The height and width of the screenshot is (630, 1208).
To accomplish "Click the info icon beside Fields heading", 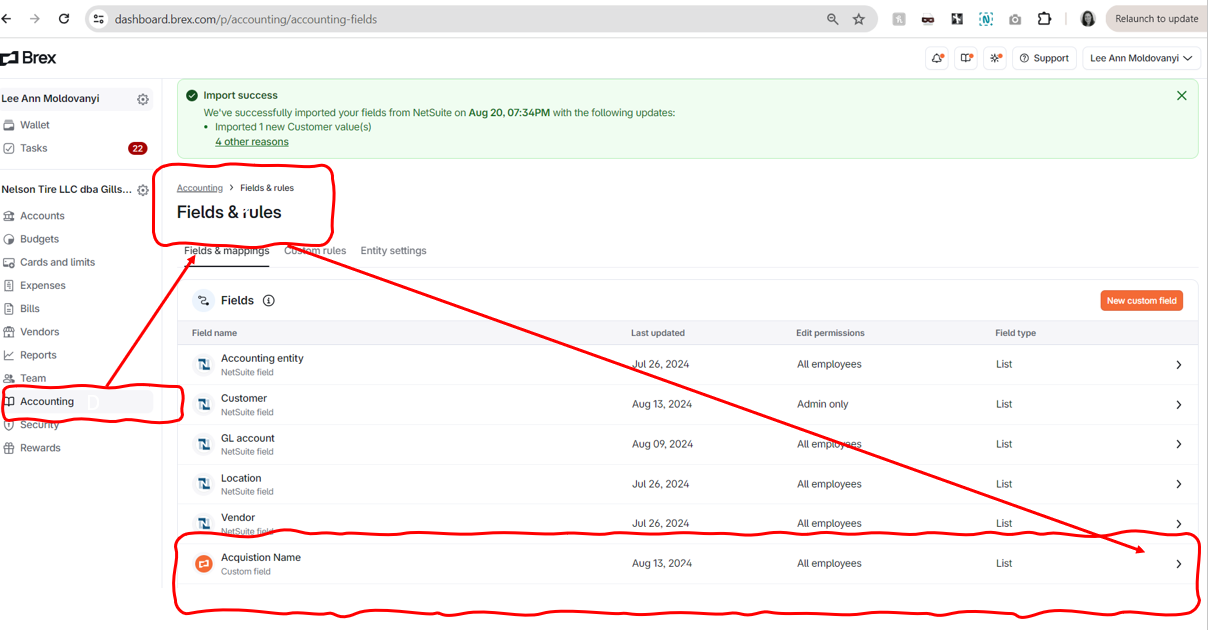I will (x=269, y=300).
